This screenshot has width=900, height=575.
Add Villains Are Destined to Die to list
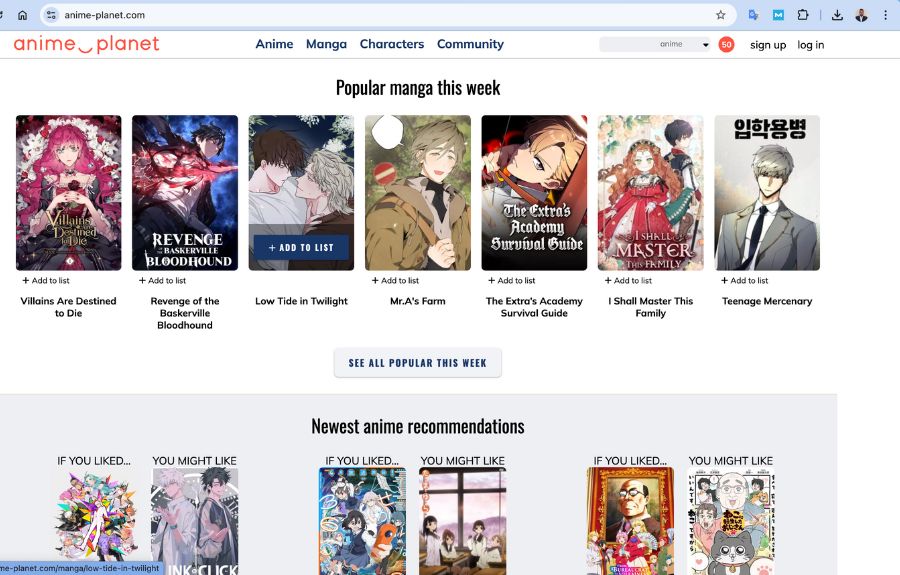(46, 281)
